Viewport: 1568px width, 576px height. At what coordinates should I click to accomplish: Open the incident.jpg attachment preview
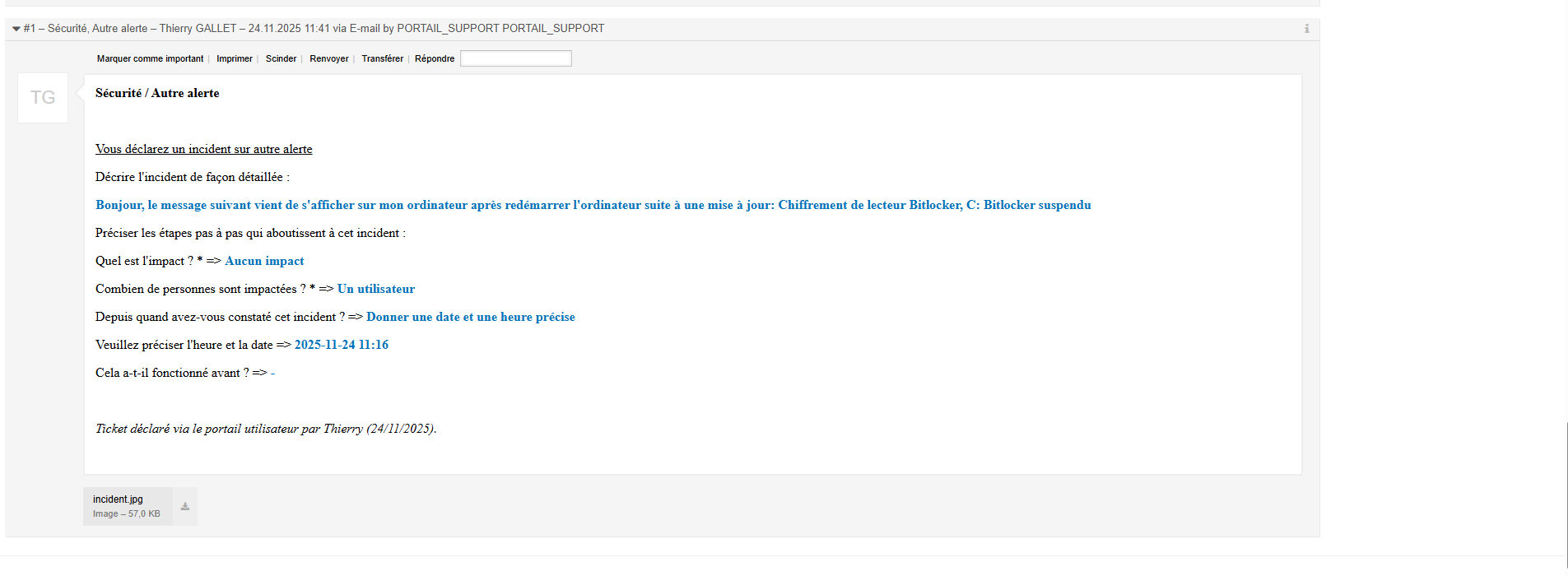118,499
